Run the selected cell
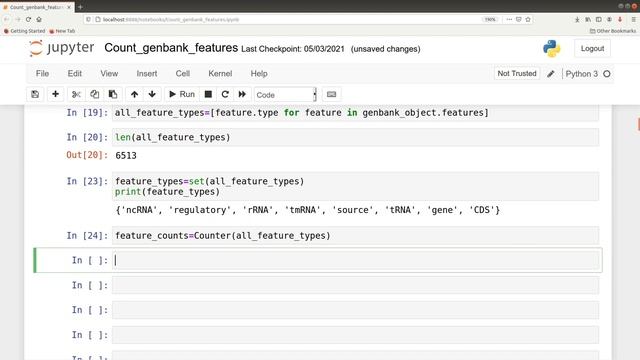 point(182,94)
